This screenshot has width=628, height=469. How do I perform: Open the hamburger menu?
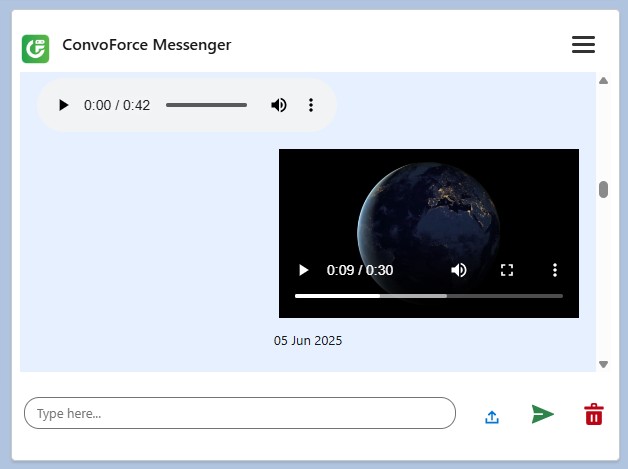tap(583, 45)
